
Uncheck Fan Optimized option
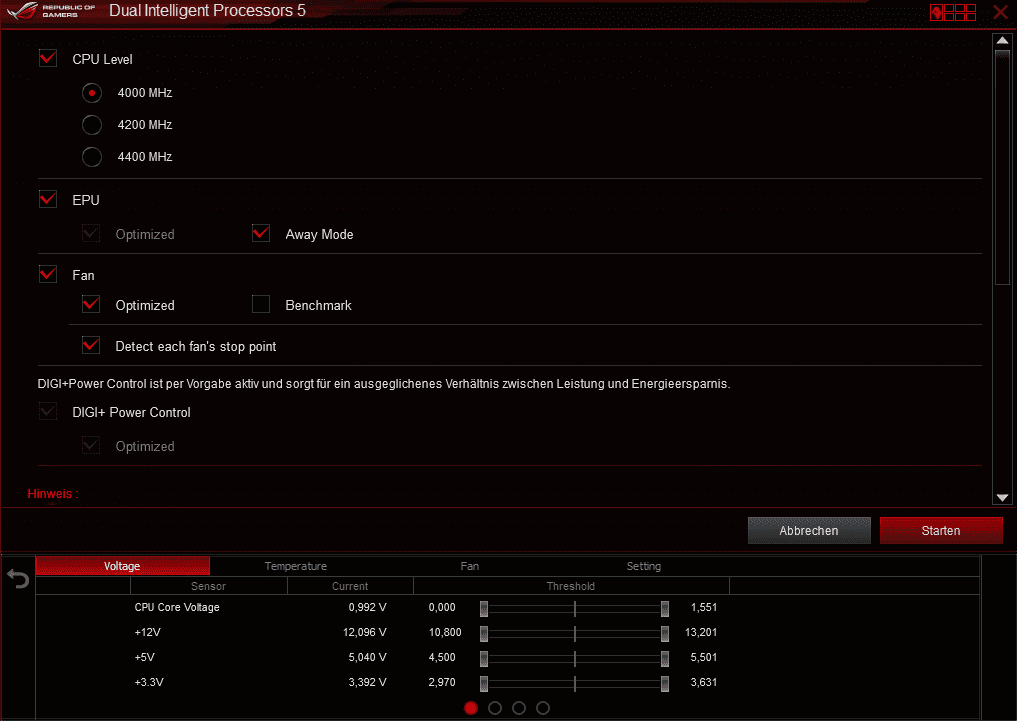[x=91, y=304]
